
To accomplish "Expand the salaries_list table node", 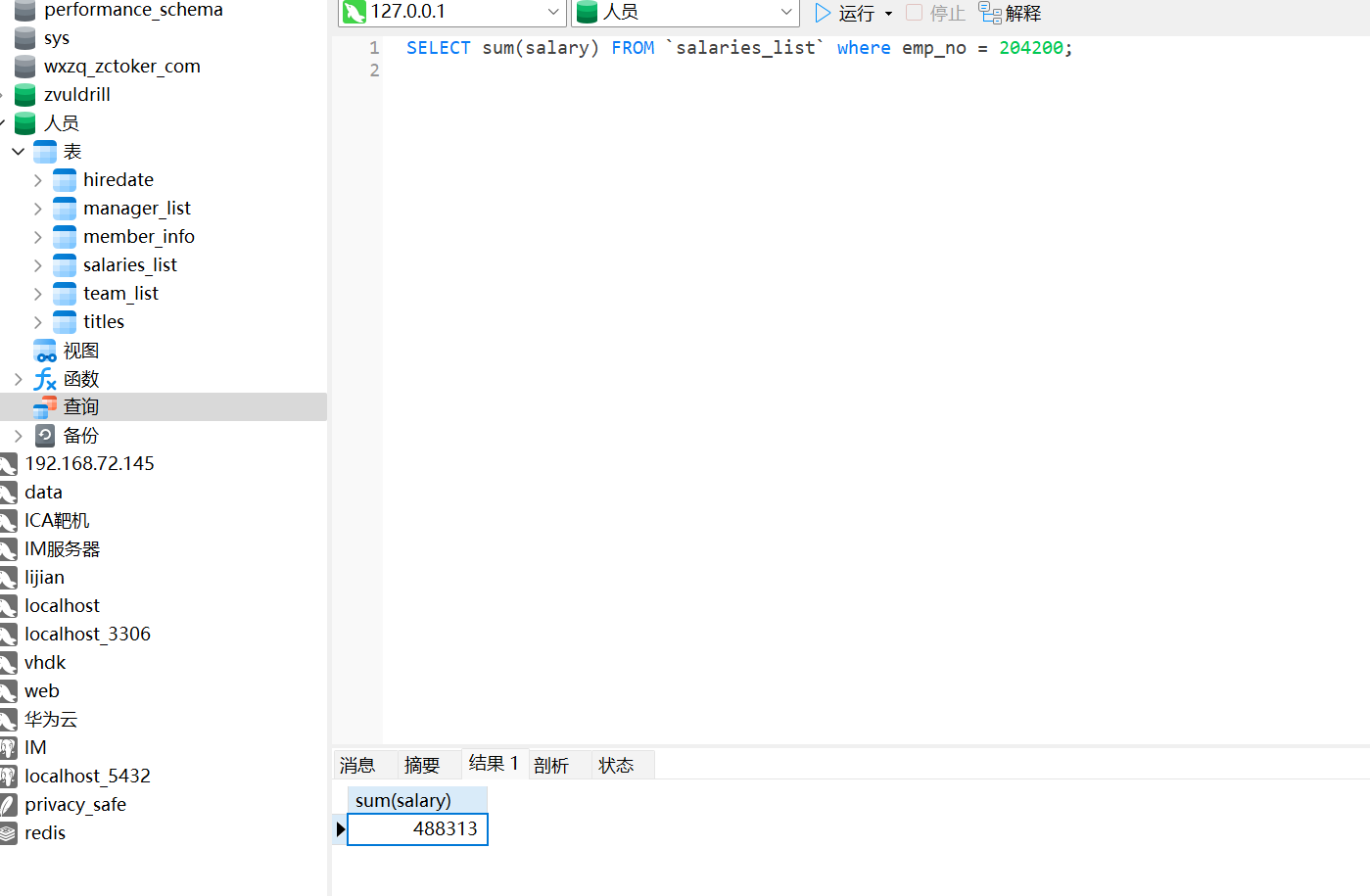I will pos(37,265).
